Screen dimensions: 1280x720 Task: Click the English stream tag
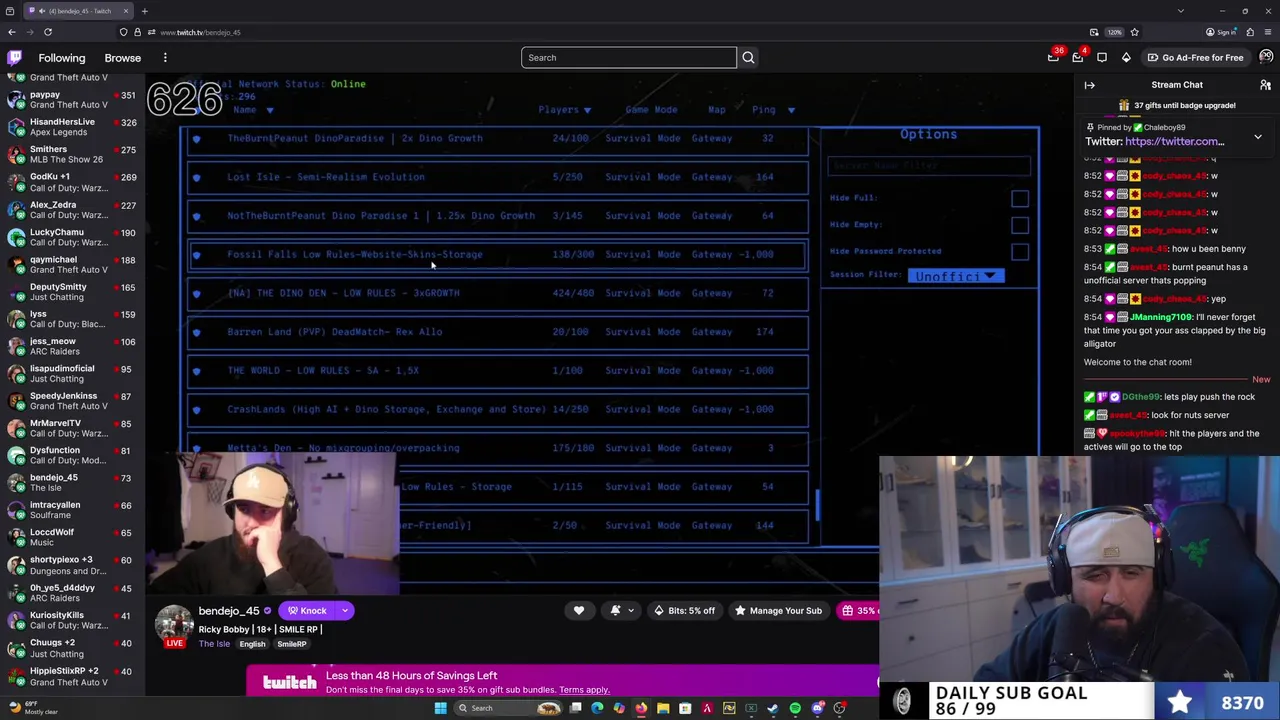point(252,644)
